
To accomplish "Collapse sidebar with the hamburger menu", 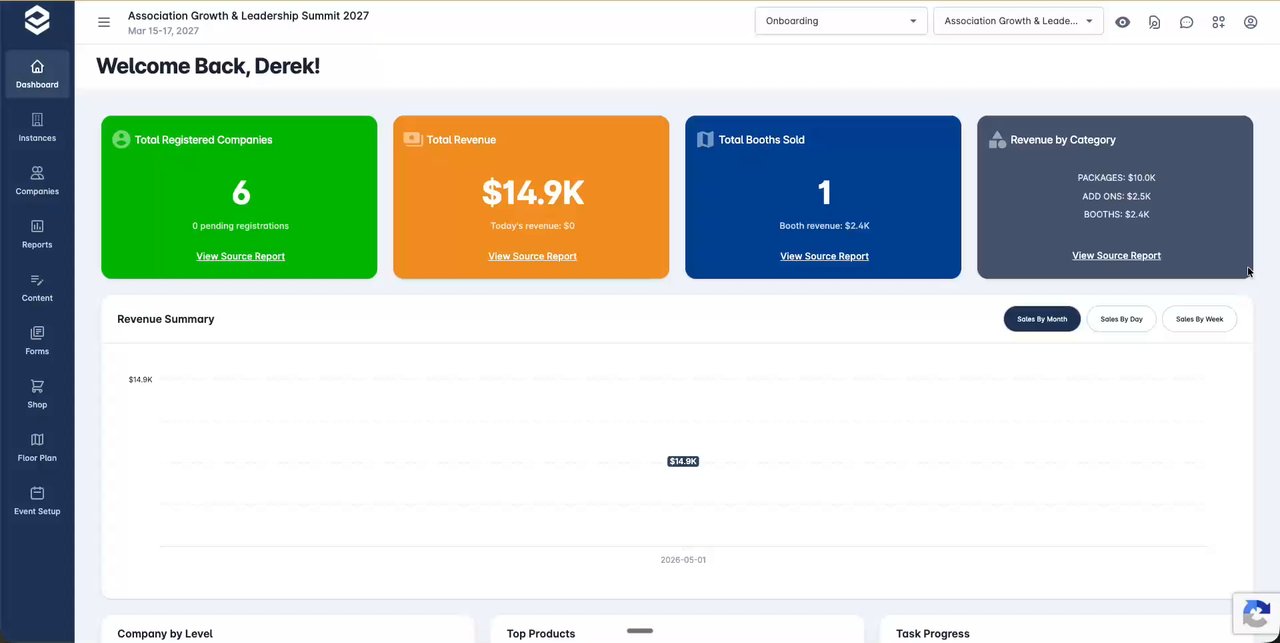I will 104,22.
